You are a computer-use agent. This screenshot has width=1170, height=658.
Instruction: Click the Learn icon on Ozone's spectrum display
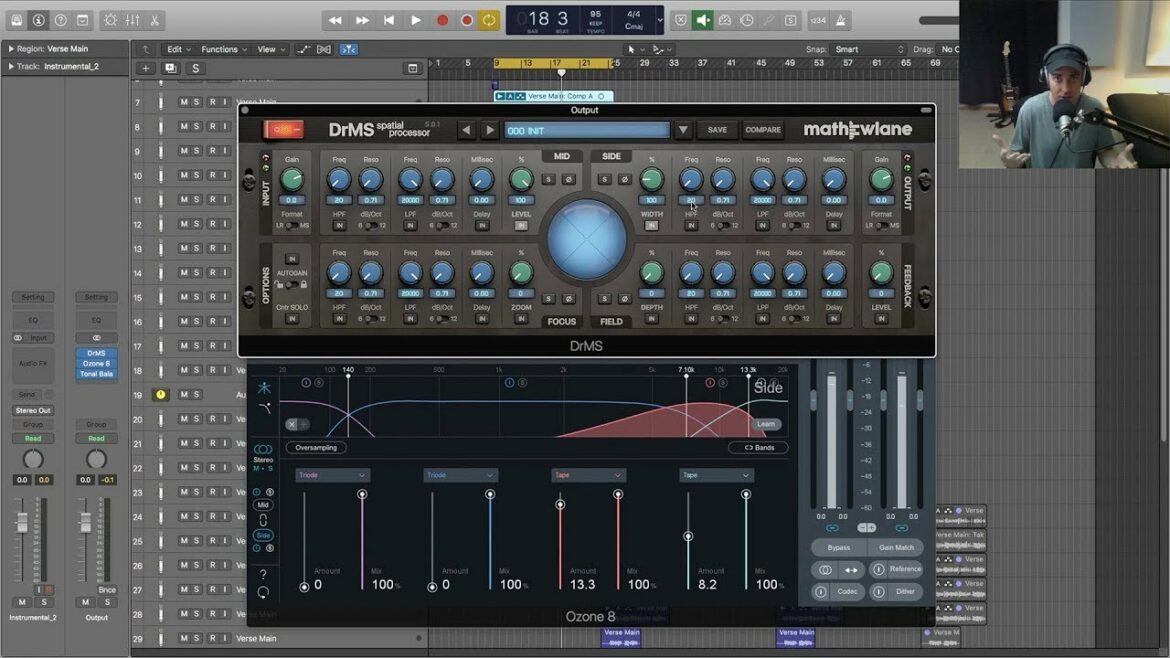point(768,423)
